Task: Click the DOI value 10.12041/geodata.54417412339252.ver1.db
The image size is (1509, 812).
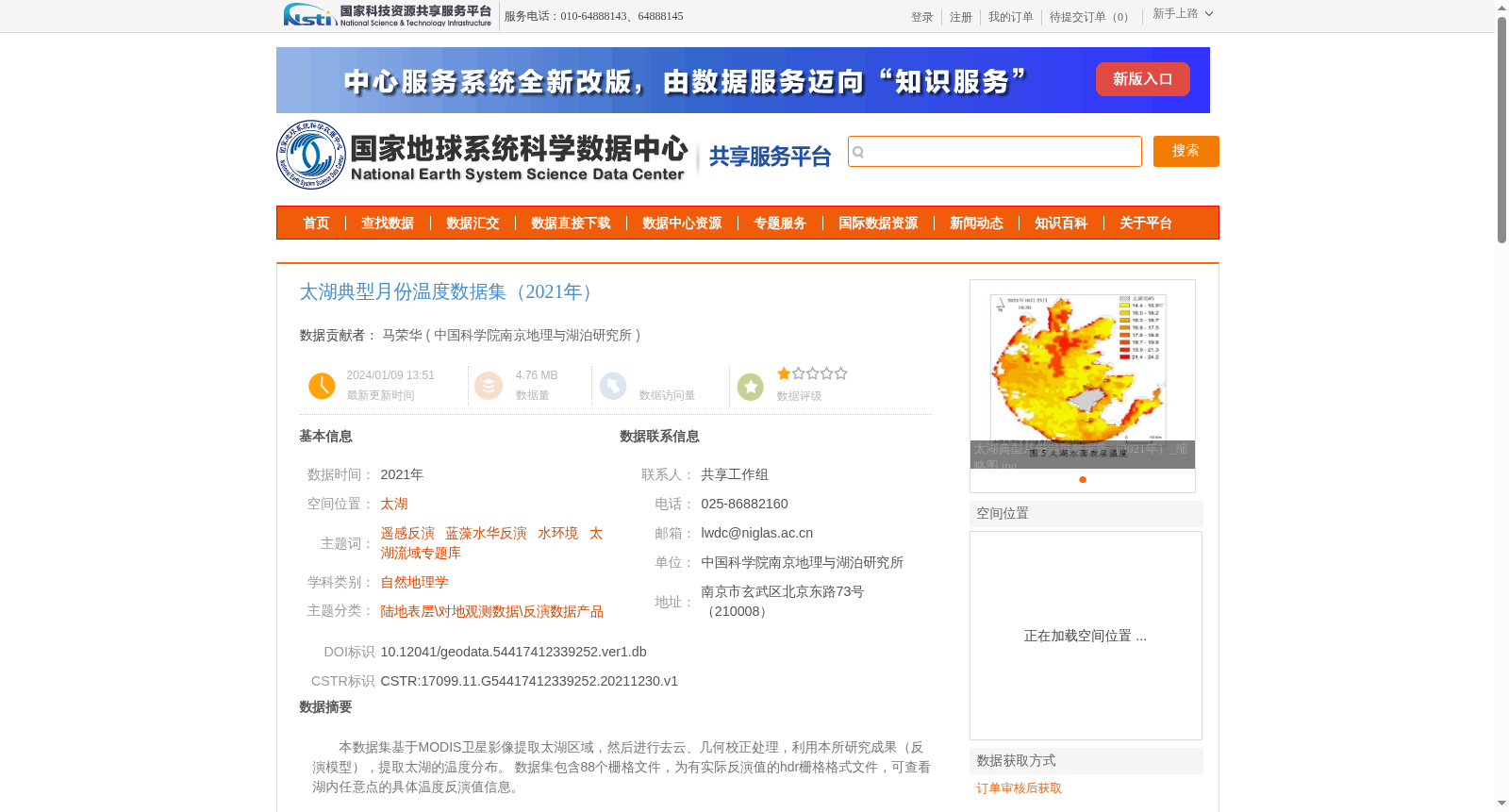Action: coord(513,652)
